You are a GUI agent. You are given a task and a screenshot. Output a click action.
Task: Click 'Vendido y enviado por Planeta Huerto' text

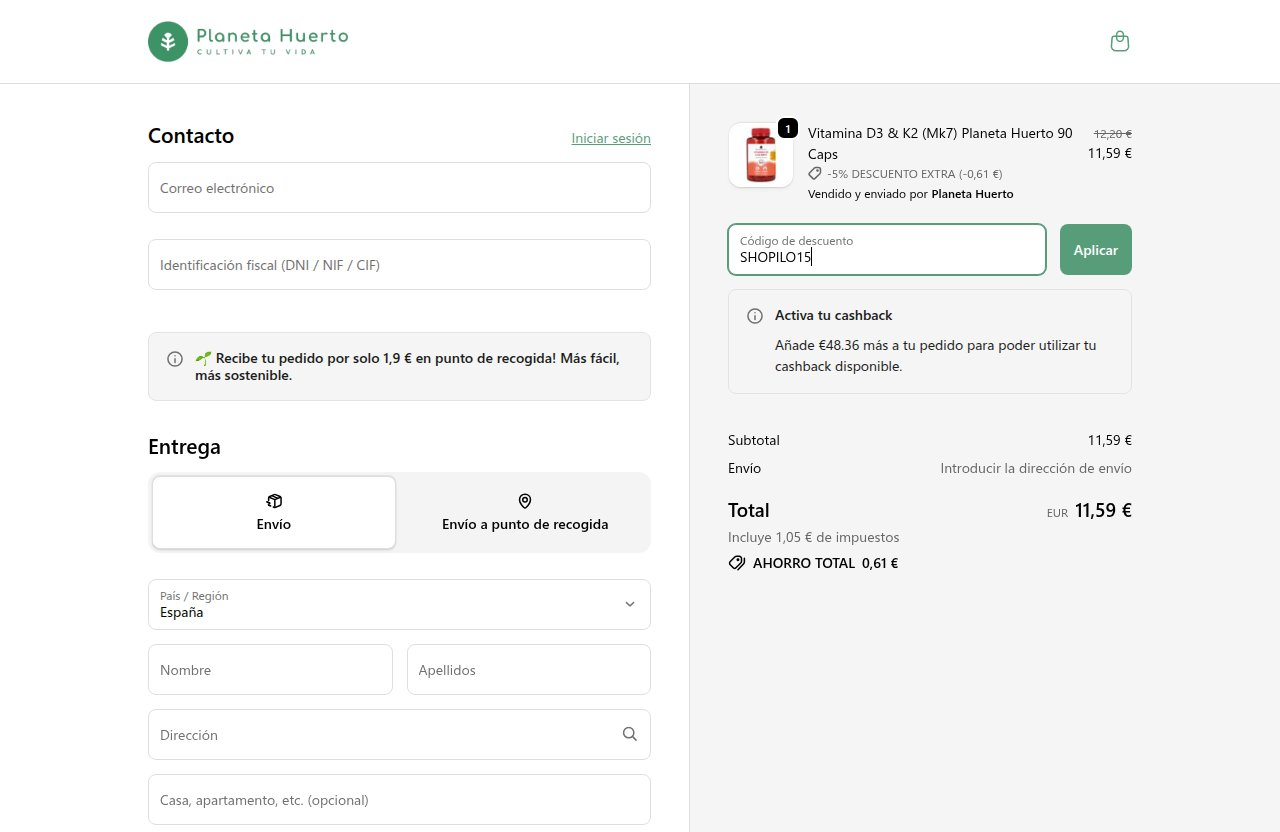(911, 194)
